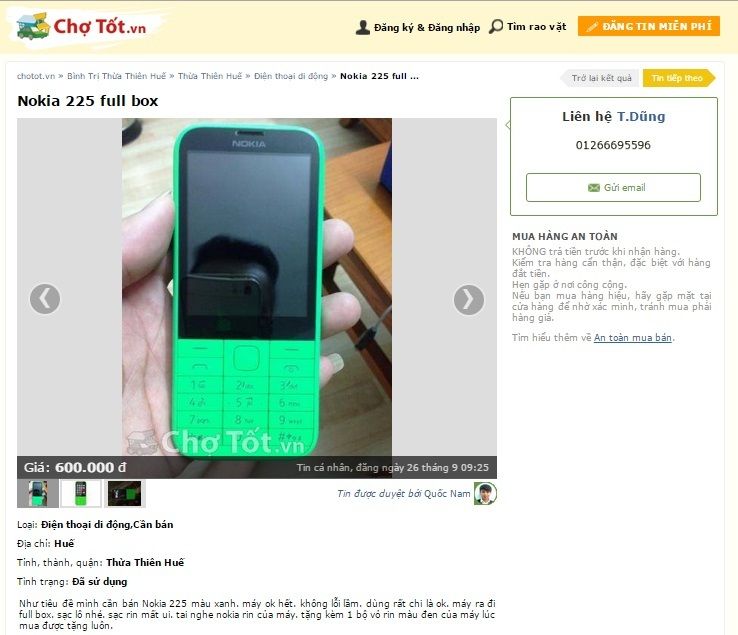Click the Trở lại kết quả button
Image resolution: width=738 pixels, height=635 pixels.
pos(601,78)
